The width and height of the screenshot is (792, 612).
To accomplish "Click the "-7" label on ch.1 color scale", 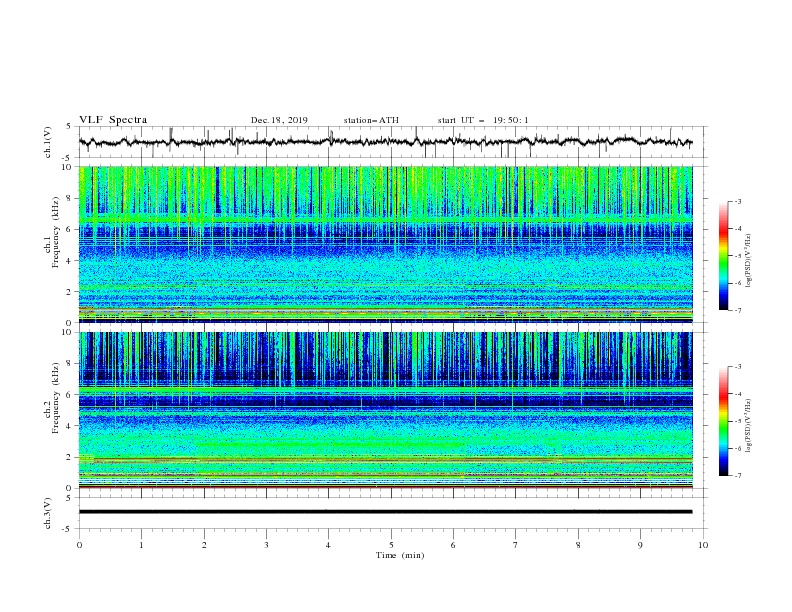I will tap(737, 310).
